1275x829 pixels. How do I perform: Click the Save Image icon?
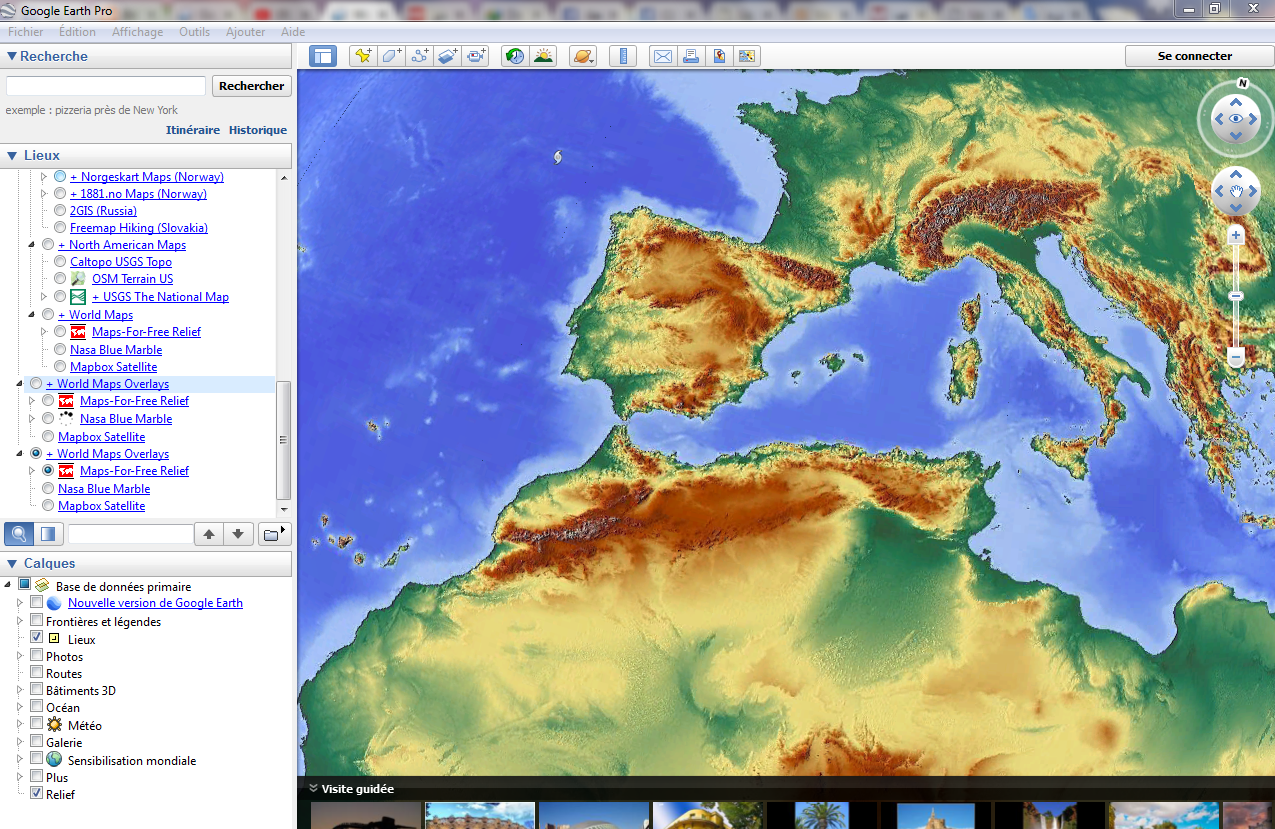point(719,56)
